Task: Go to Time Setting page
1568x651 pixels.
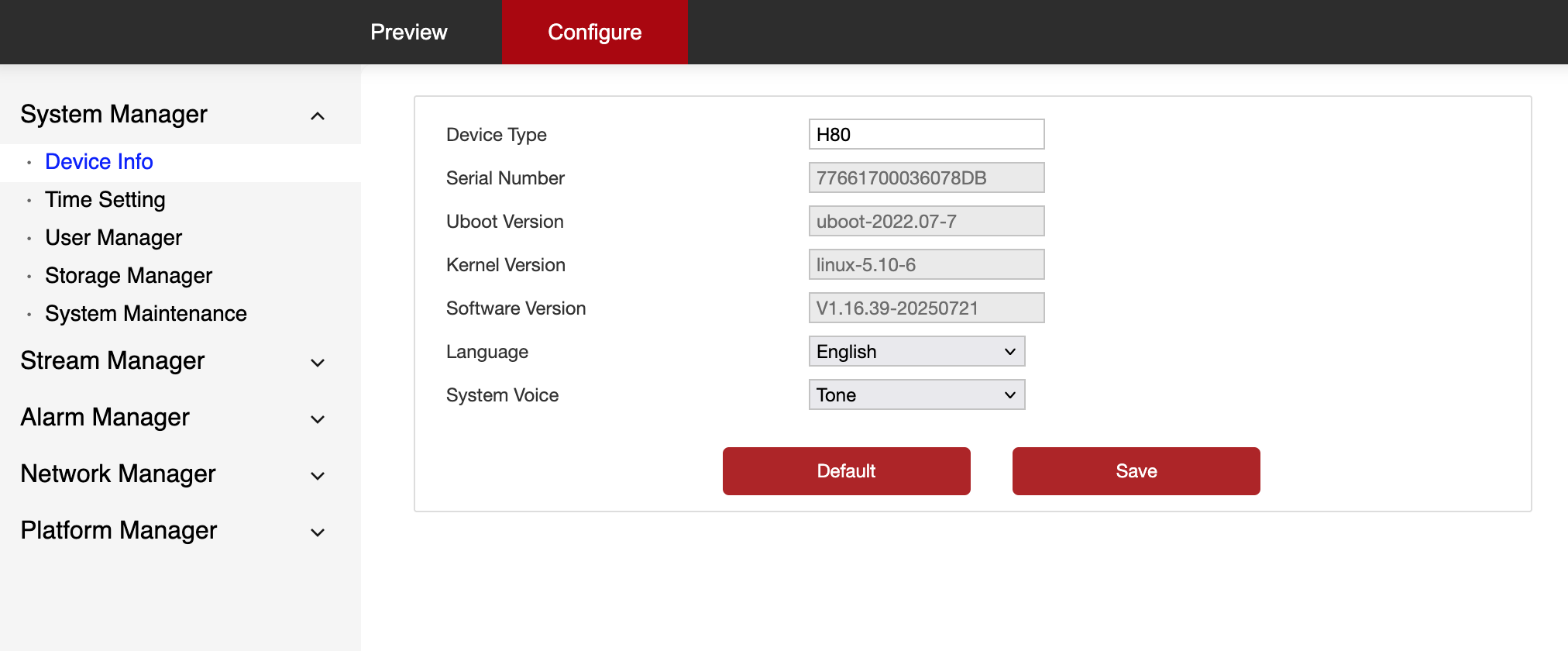Action: coord(105,200)
